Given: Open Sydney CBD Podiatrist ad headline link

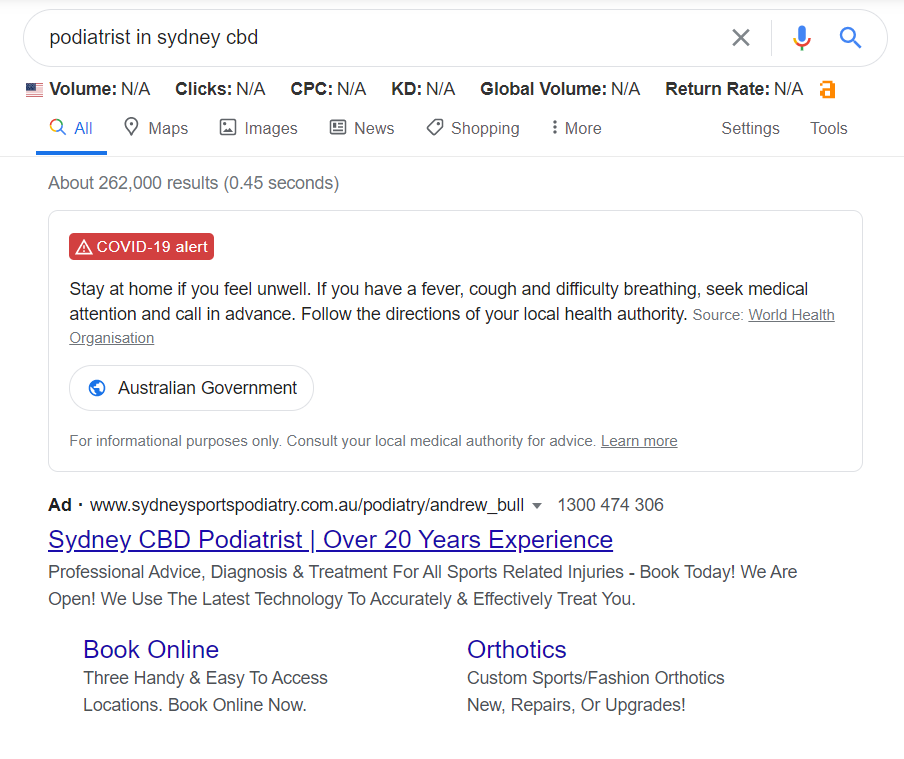Looking at the screenshot, I should pos(330,540).
